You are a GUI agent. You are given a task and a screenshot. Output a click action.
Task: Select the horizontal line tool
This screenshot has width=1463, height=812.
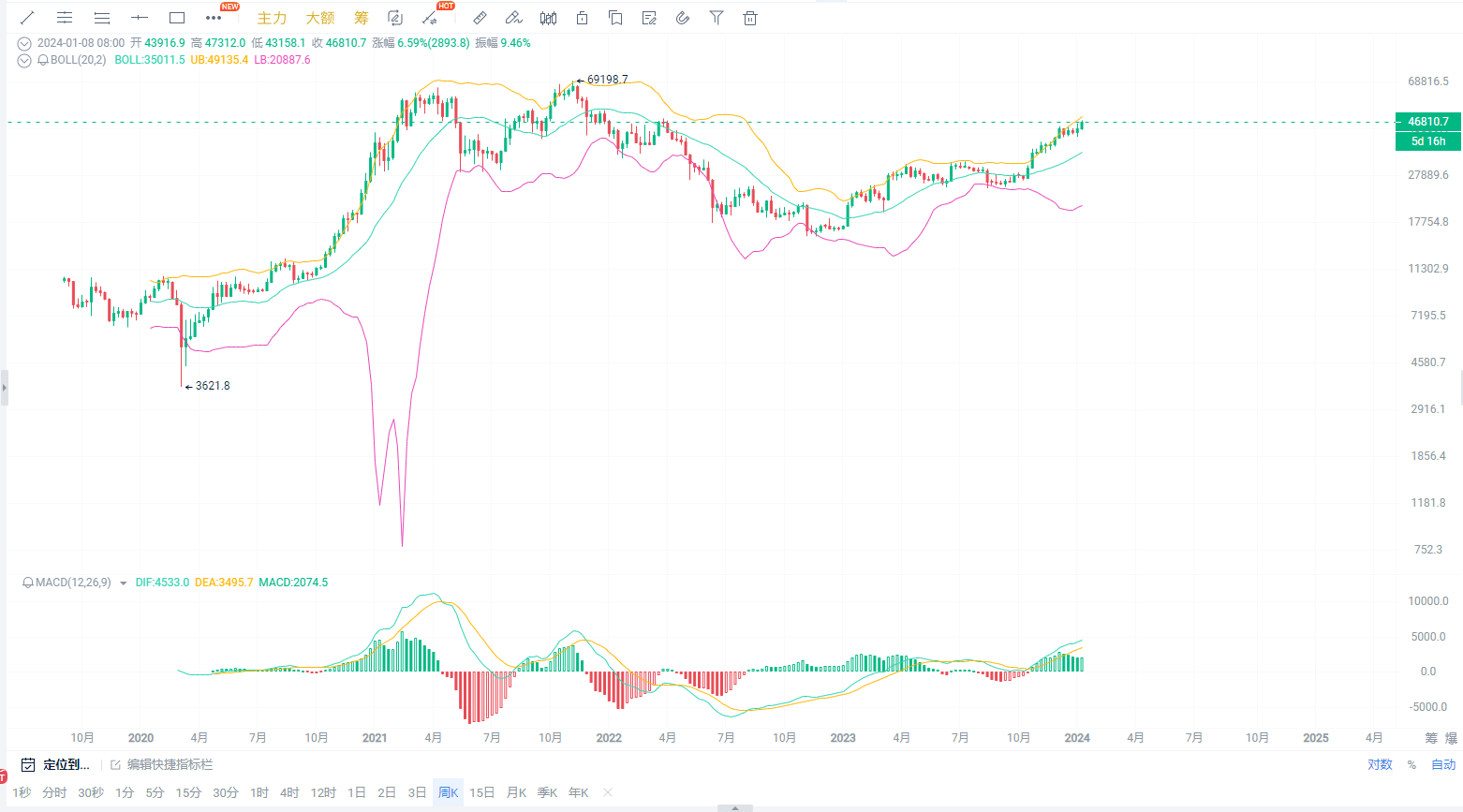point(139,17)
